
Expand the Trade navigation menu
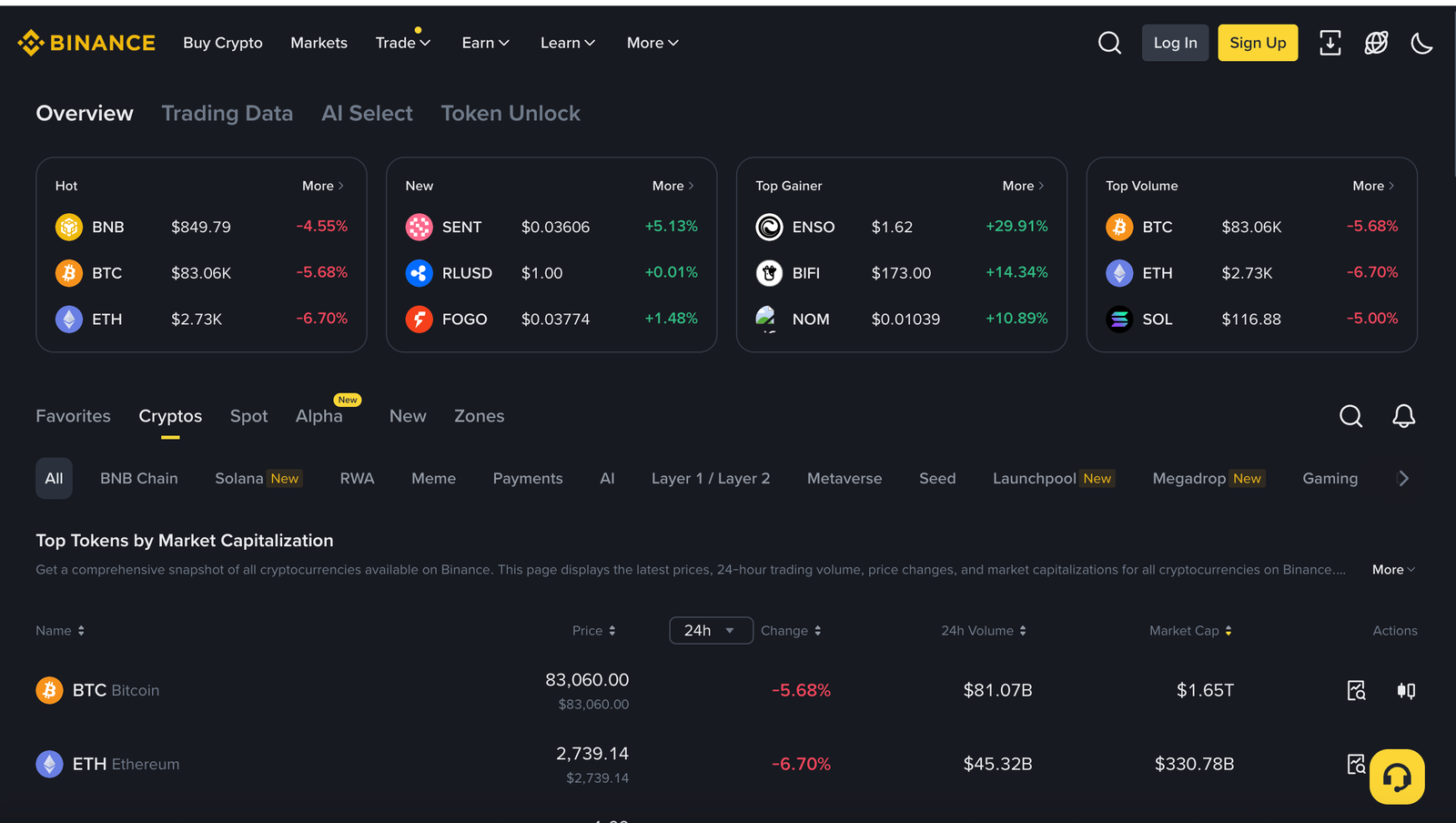click(x=402, y=42)
